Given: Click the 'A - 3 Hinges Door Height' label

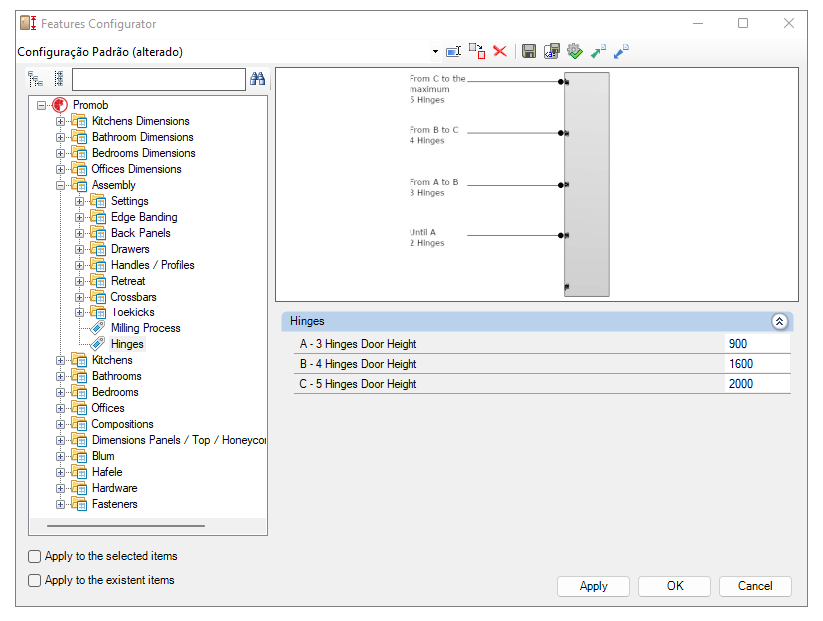Looking at the screenshot, I should [x=357, y=344].
